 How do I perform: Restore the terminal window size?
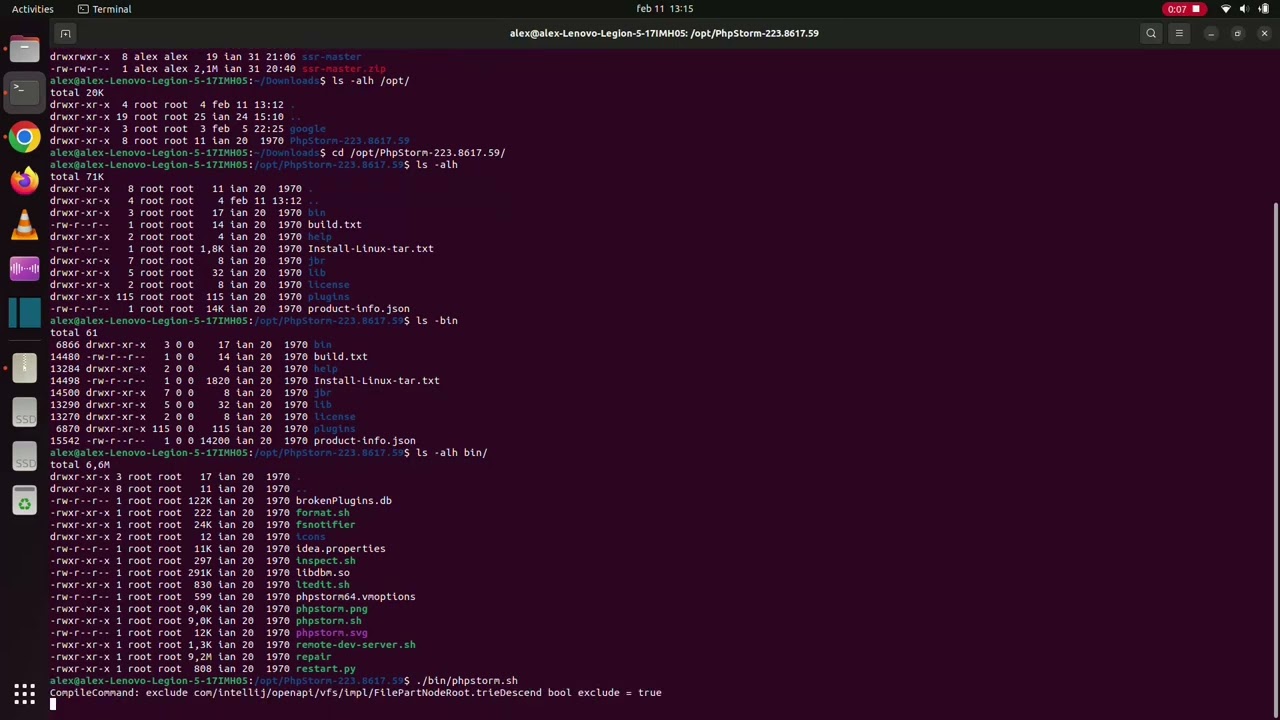pos(1237,33)
